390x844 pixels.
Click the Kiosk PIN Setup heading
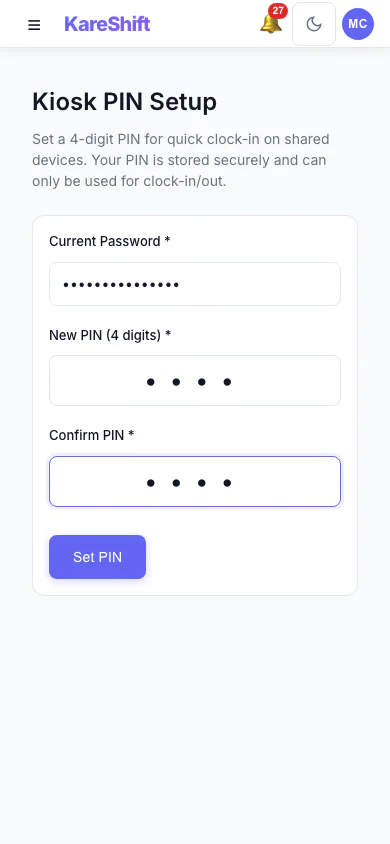(x=125, y=102)
